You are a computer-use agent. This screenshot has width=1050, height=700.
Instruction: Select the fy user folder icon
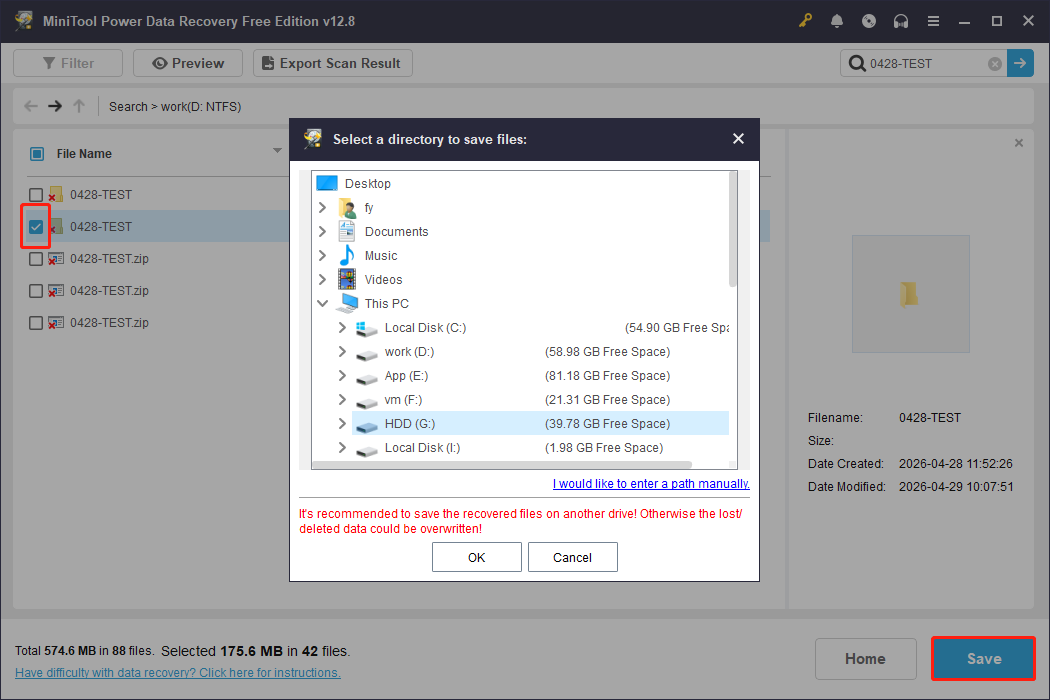(347, 208)
